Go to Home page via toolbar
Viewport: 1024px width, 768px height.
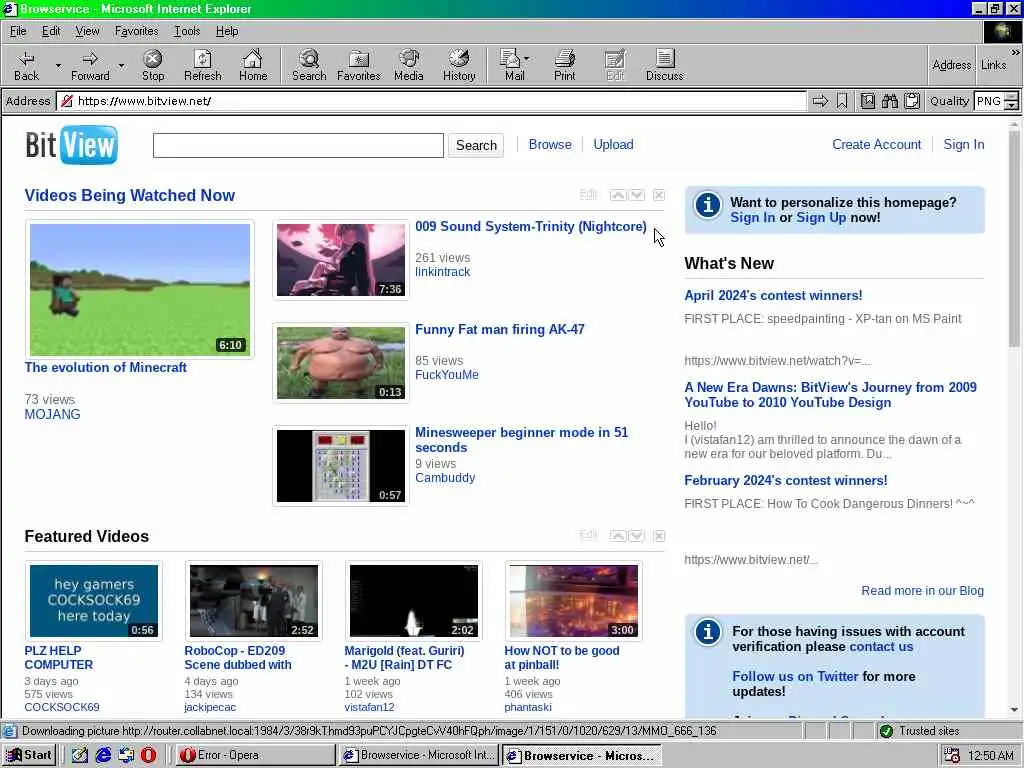click(253, 65)
